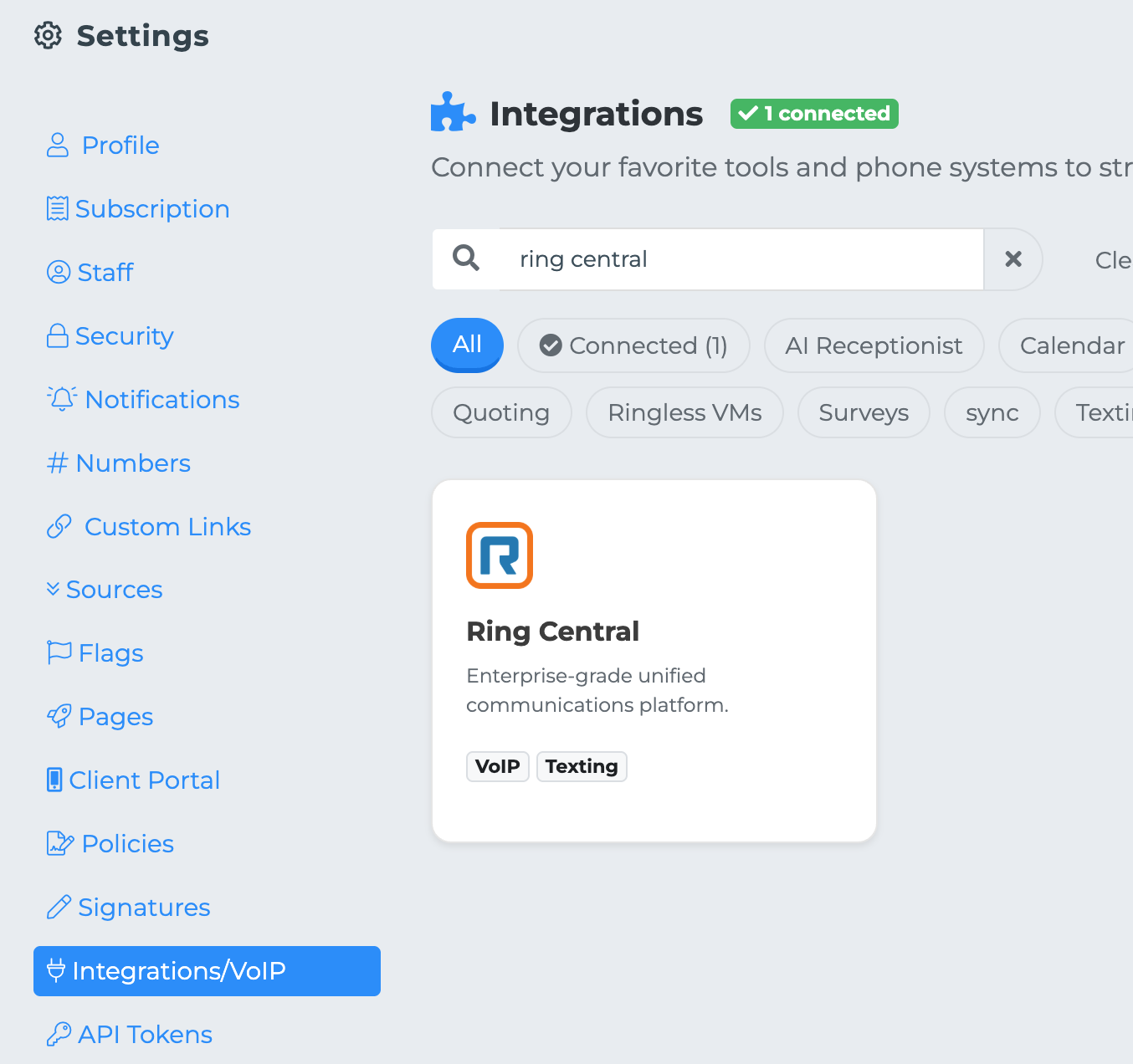Open the Ring Central integration card
The width and height of the screenshot is (1133, 1064).
[654, 660]
